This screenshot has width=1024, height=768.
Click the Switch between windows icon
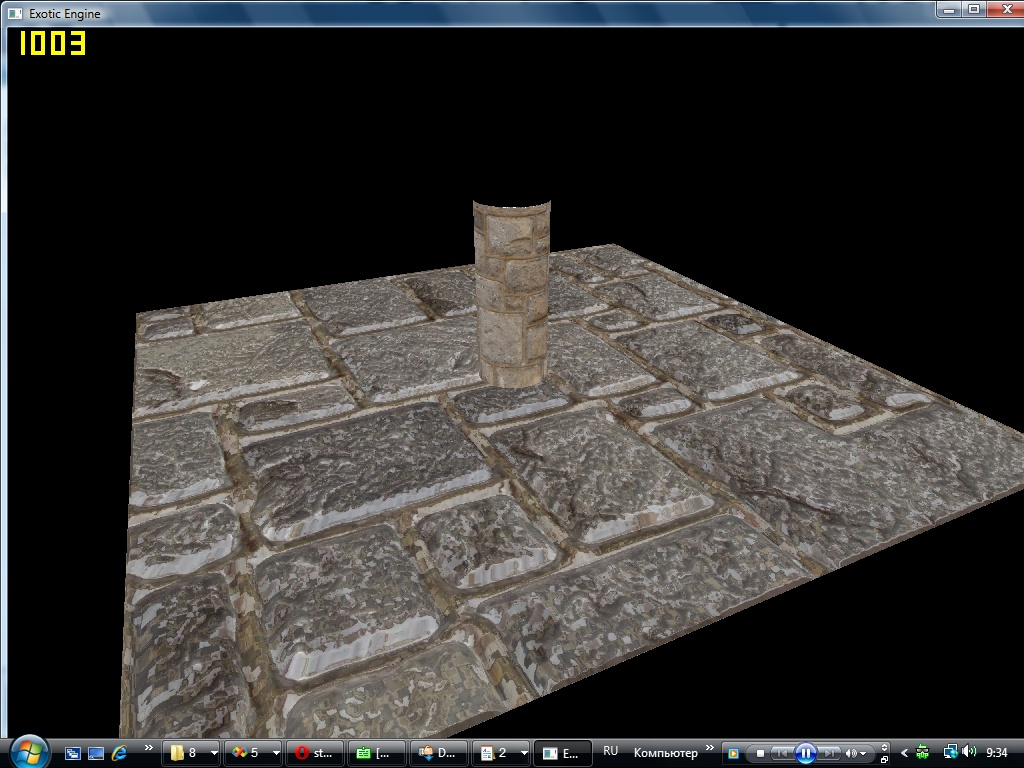pos(73,753)
